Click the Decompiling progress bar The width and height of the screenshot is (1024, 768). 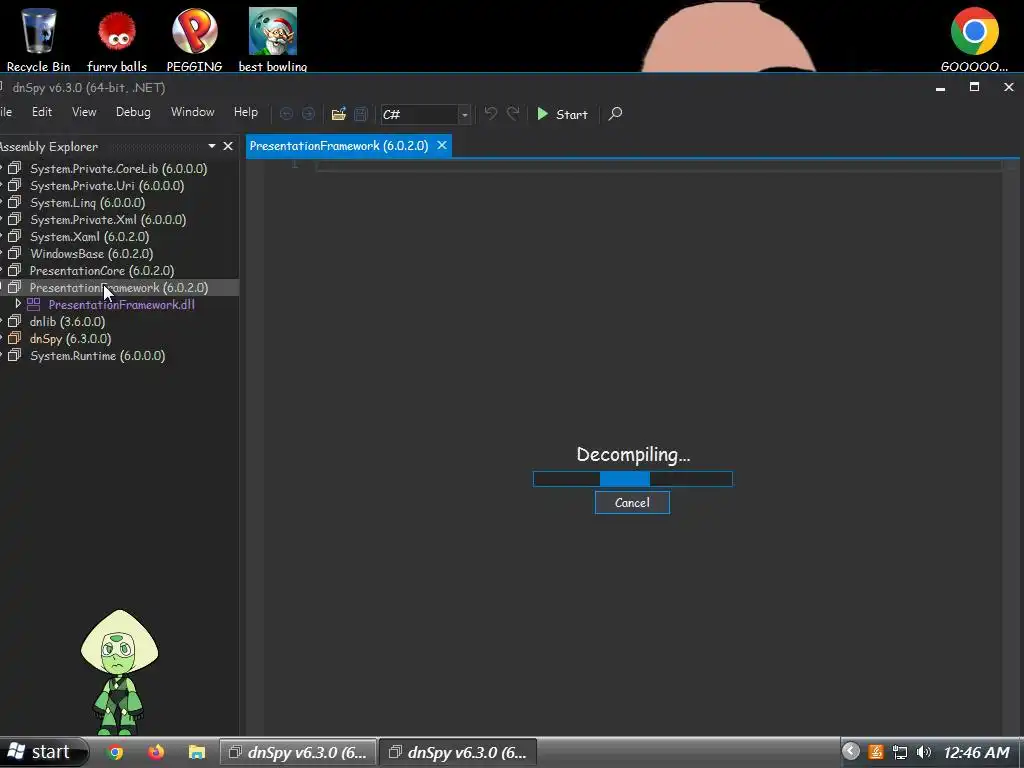[x=633, y=479]
